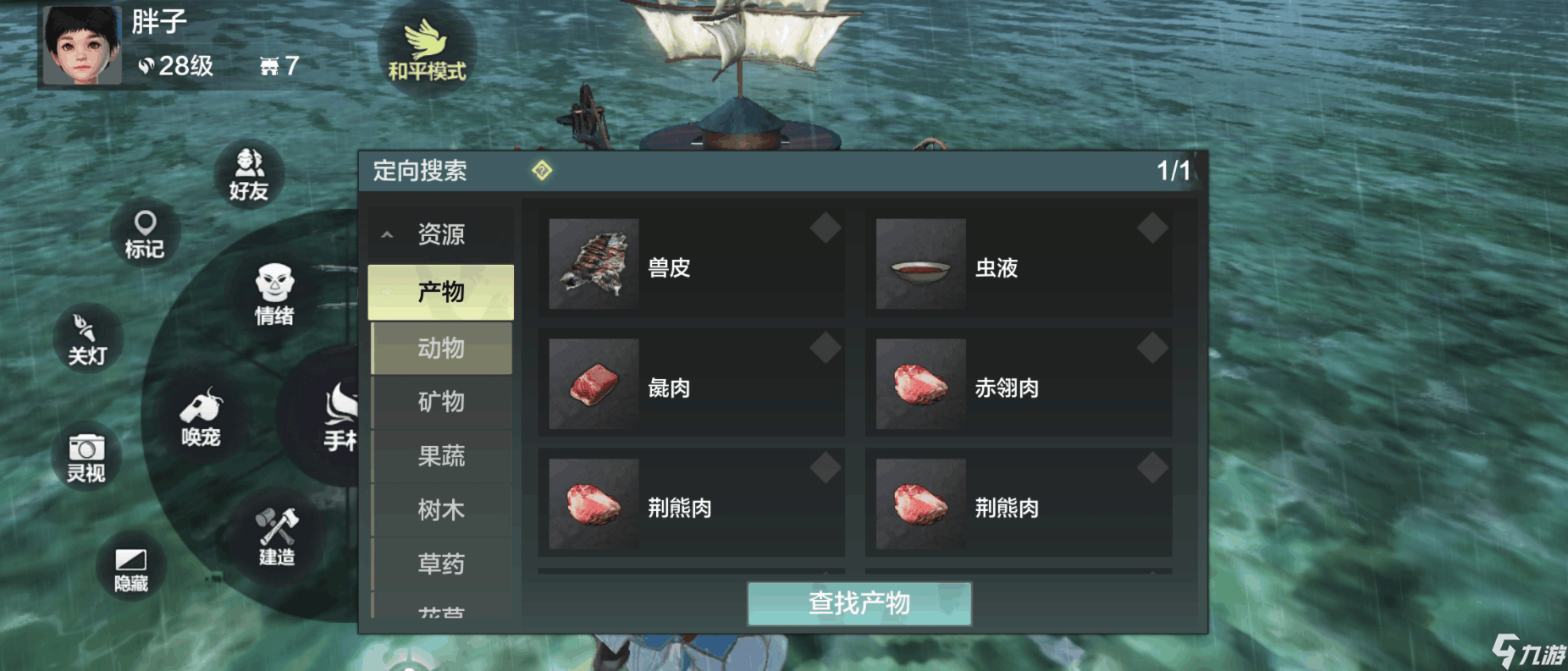Image resolution: width=1568 pixels, height=671 pixels.
Task: Click the yellow diamond help icon
Action: (542, 170)
